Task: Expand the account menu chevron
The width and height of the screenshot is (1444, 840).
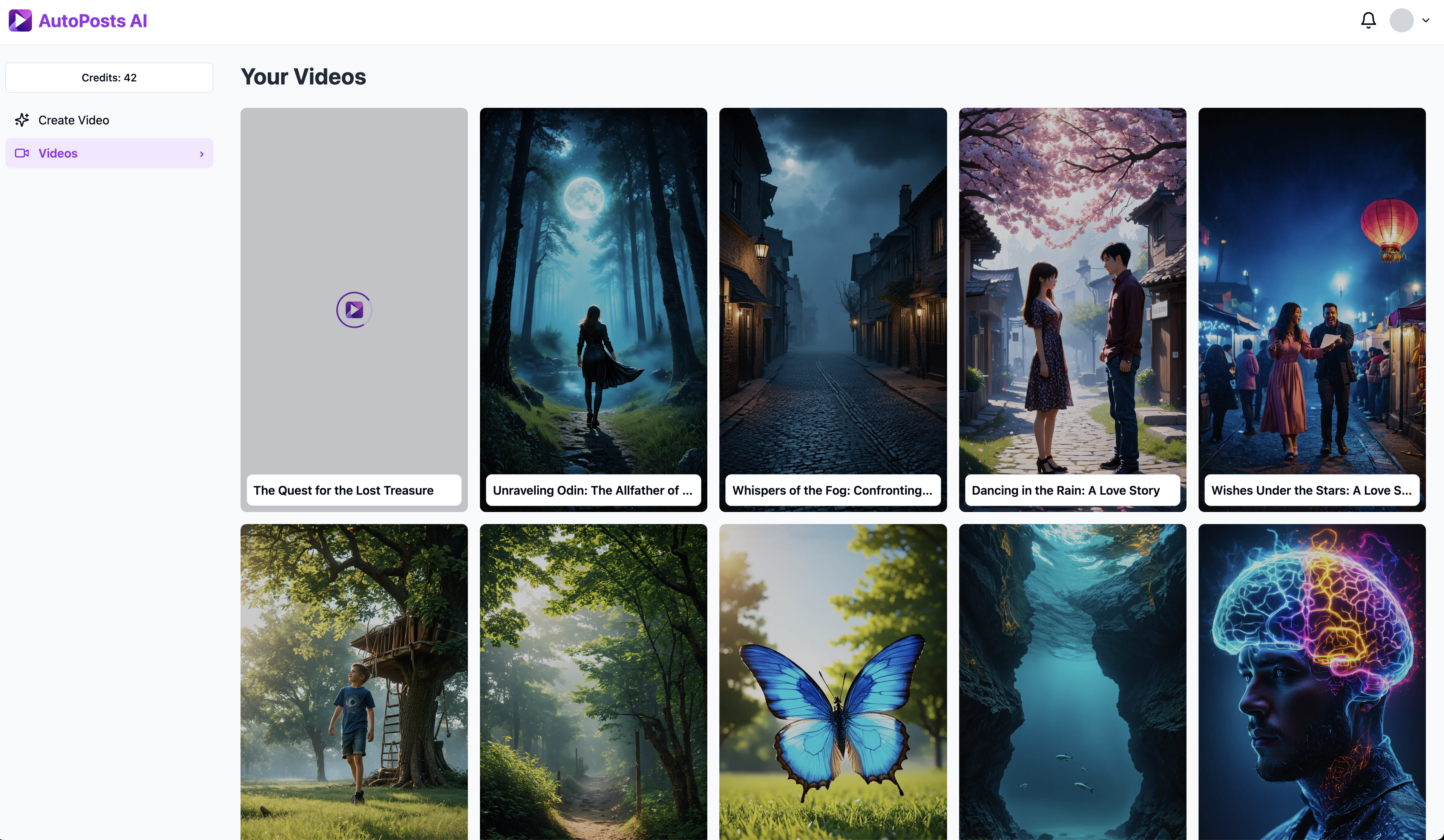Action: 1426,21
